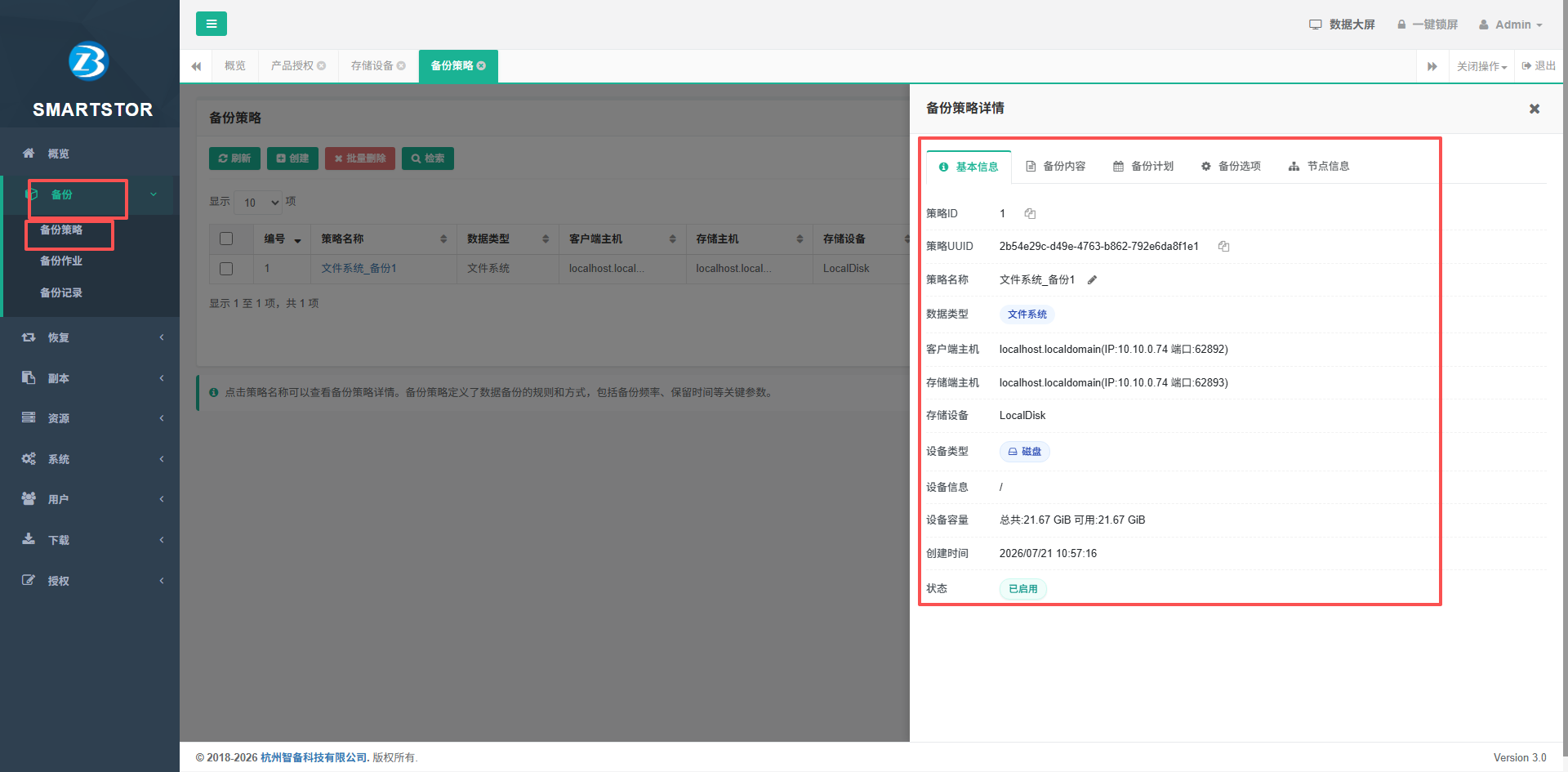The height and width of the screenshot is (772, 1568).
Task: Close the 产品授权 tab via its x icon
Action: point(322,65)
